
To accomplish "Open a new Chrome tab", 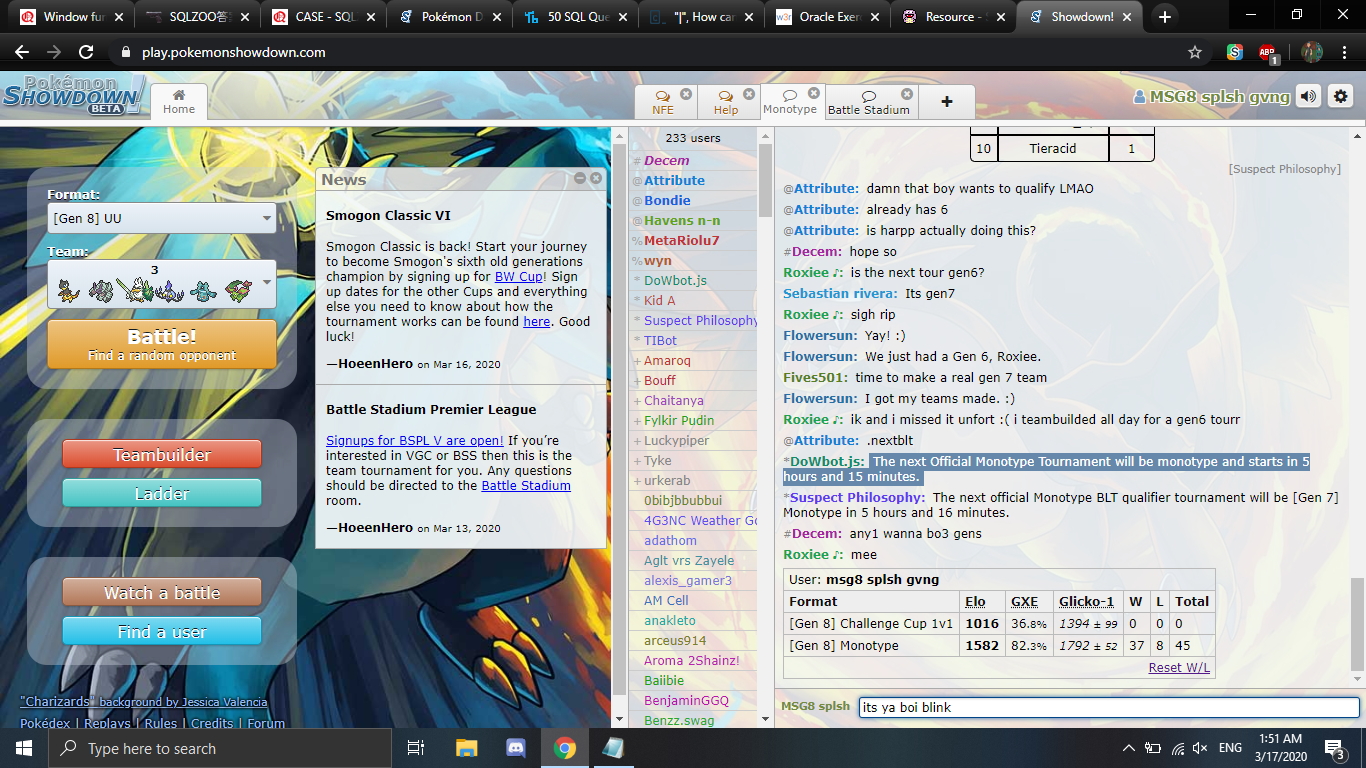I will pos(1164,17).
